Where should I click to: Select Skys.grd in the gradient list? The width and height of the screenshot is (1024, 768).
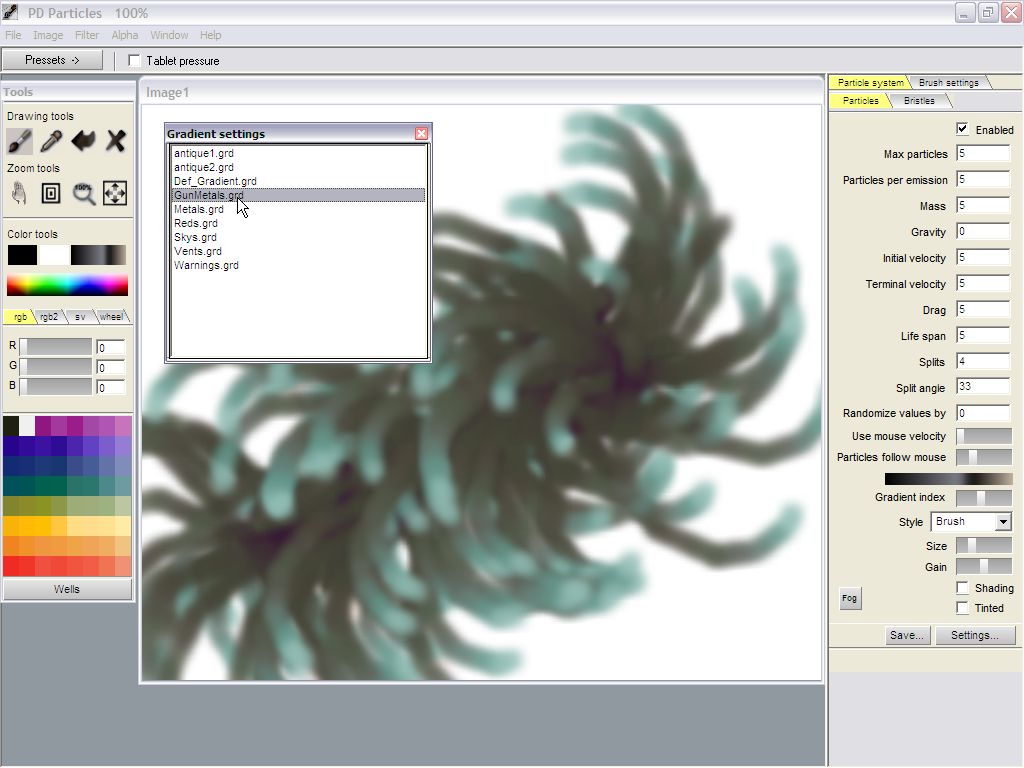[x=195, y=237]
